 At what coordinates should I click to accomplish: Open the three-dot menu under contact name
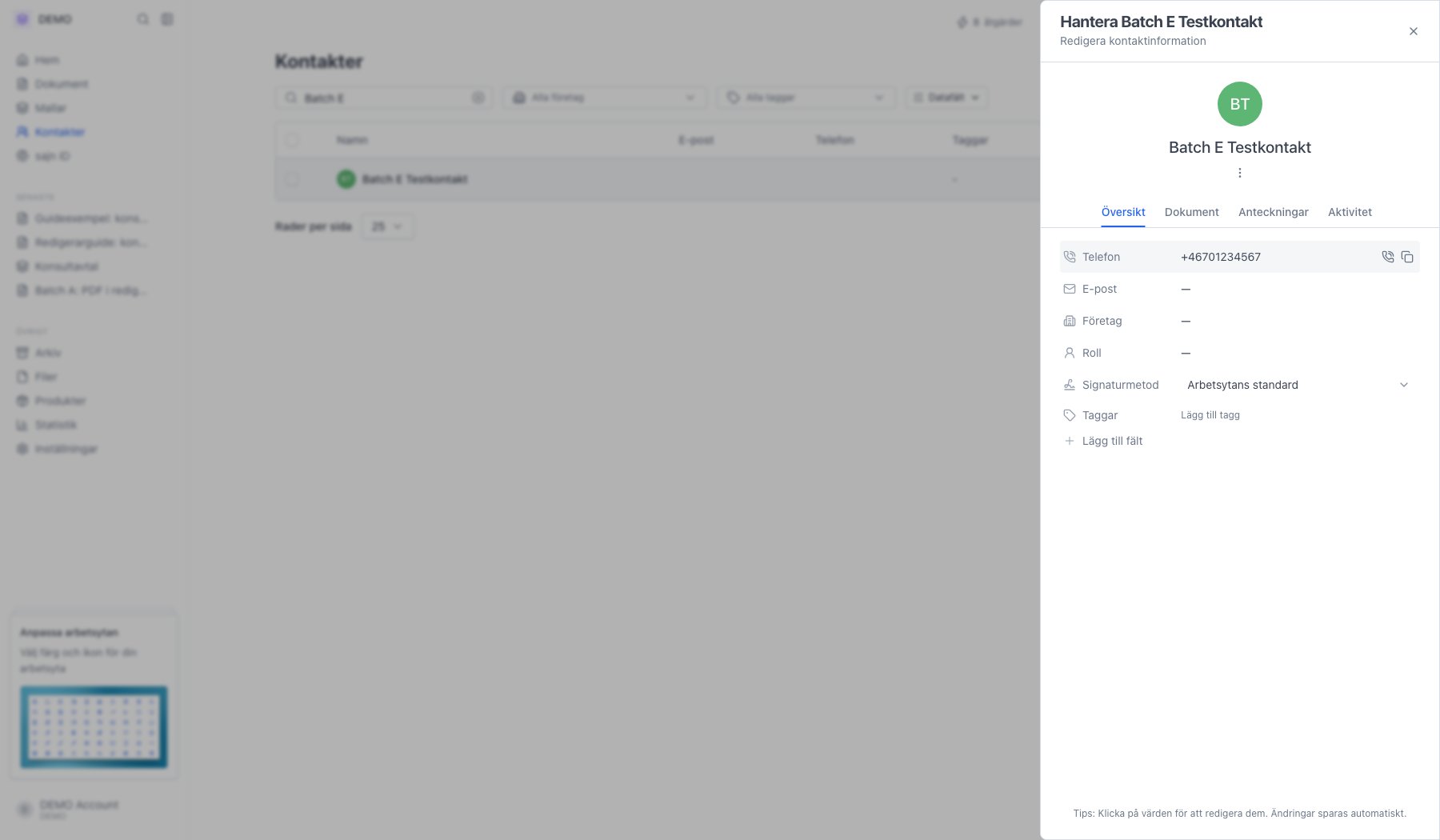1239,173
